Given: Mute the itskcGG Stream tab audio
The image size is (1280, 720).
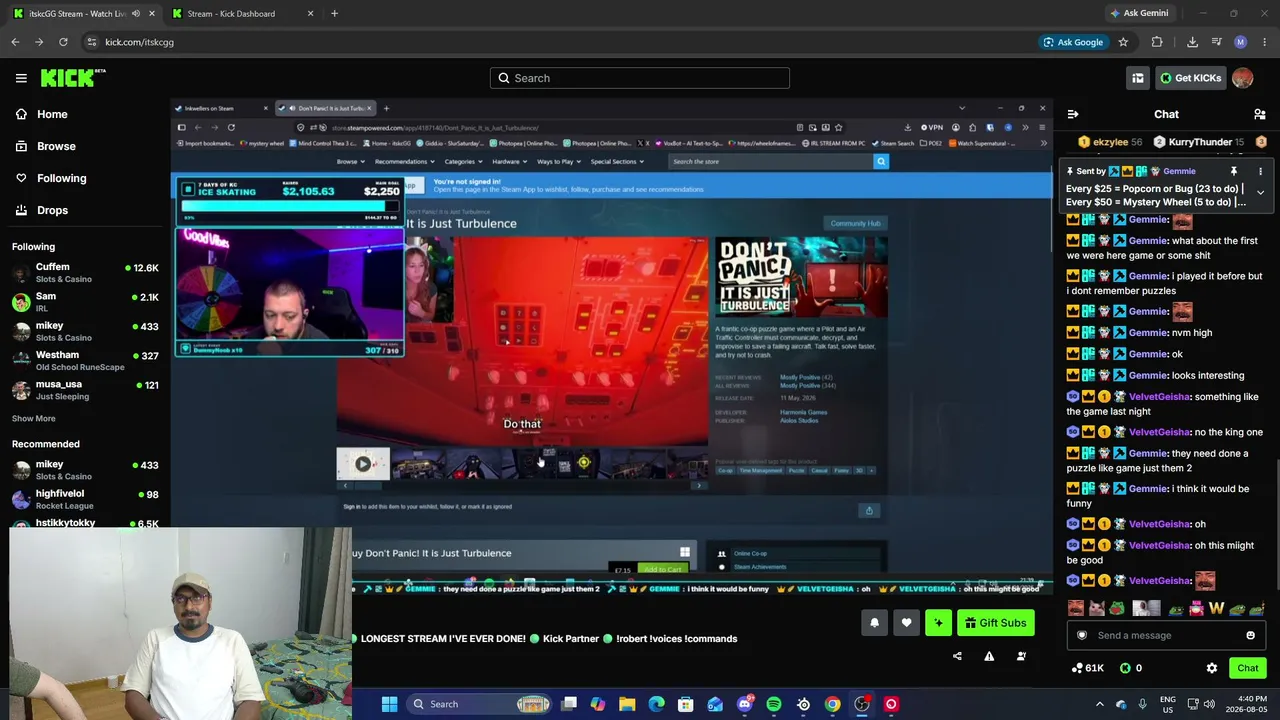Looking at the screenshot, I should tap(136, 14).
